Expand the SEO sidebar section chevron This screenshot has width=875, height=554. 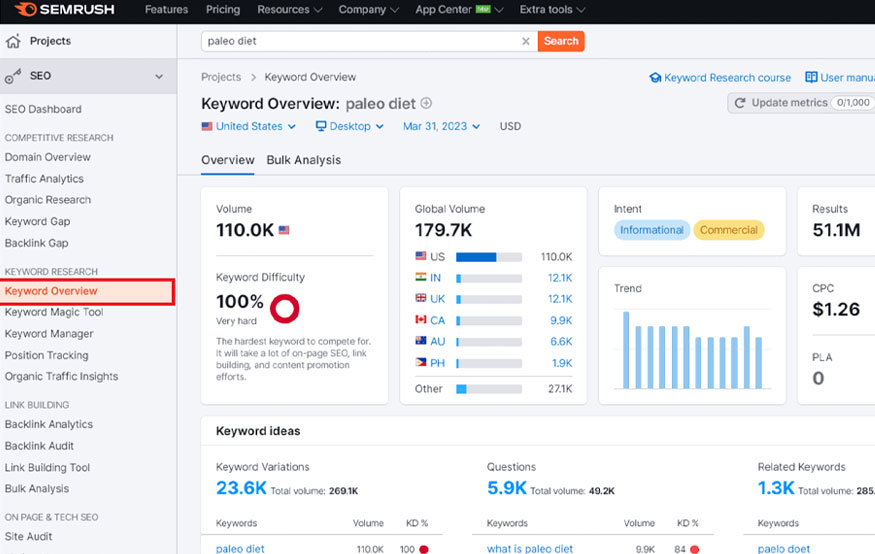(159, 76)
